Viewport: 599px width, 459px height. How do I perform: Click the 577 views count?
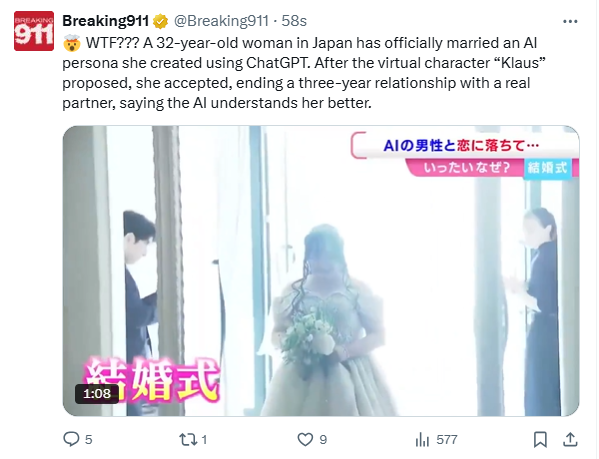[x=447, y=440]
